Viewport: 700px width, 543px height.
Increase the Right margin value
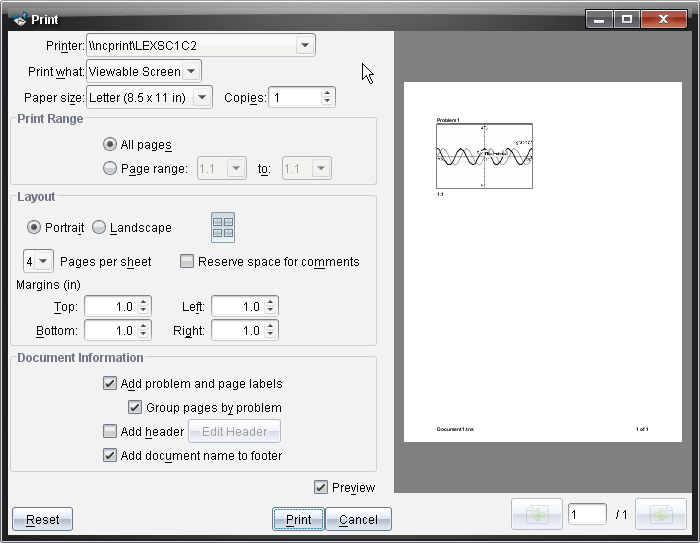271,325
